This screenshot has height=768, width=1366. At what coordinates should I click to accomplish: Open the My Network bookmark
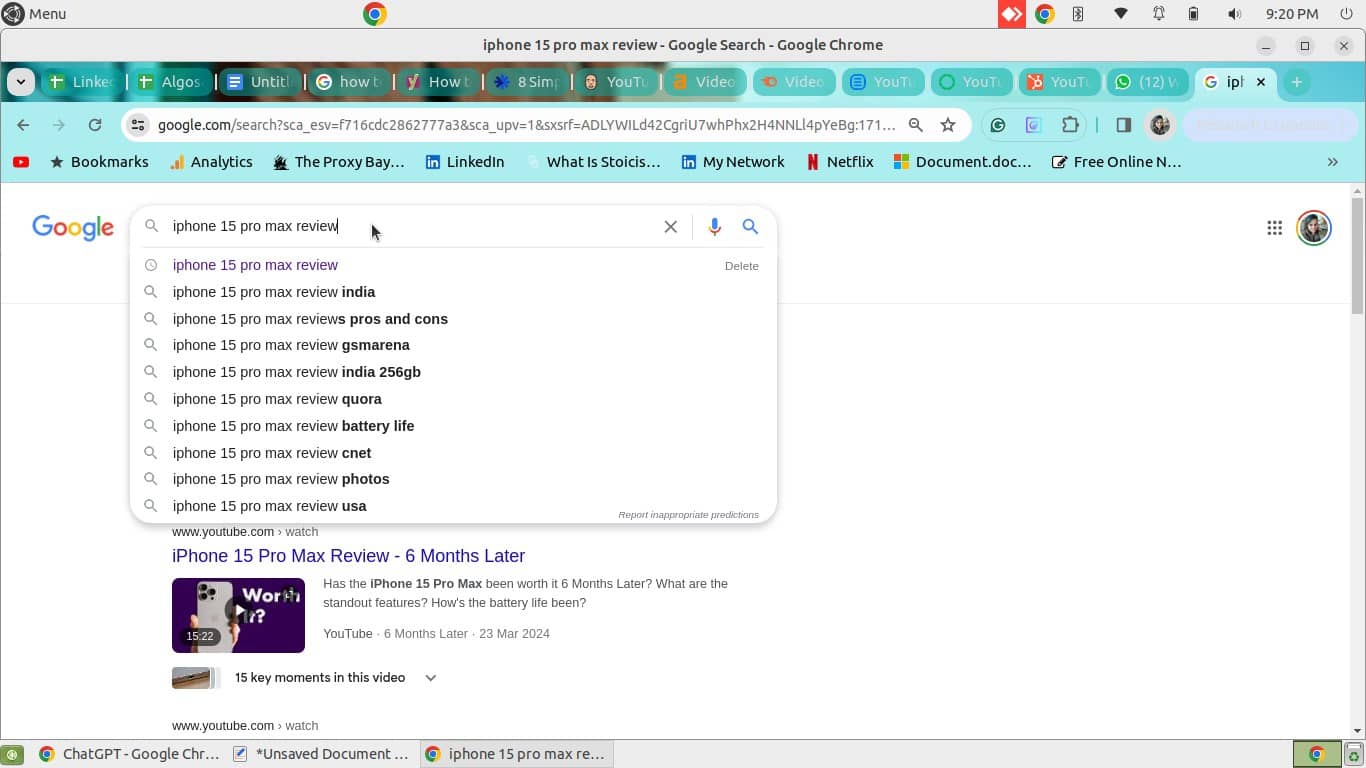[x=733, y=162]
